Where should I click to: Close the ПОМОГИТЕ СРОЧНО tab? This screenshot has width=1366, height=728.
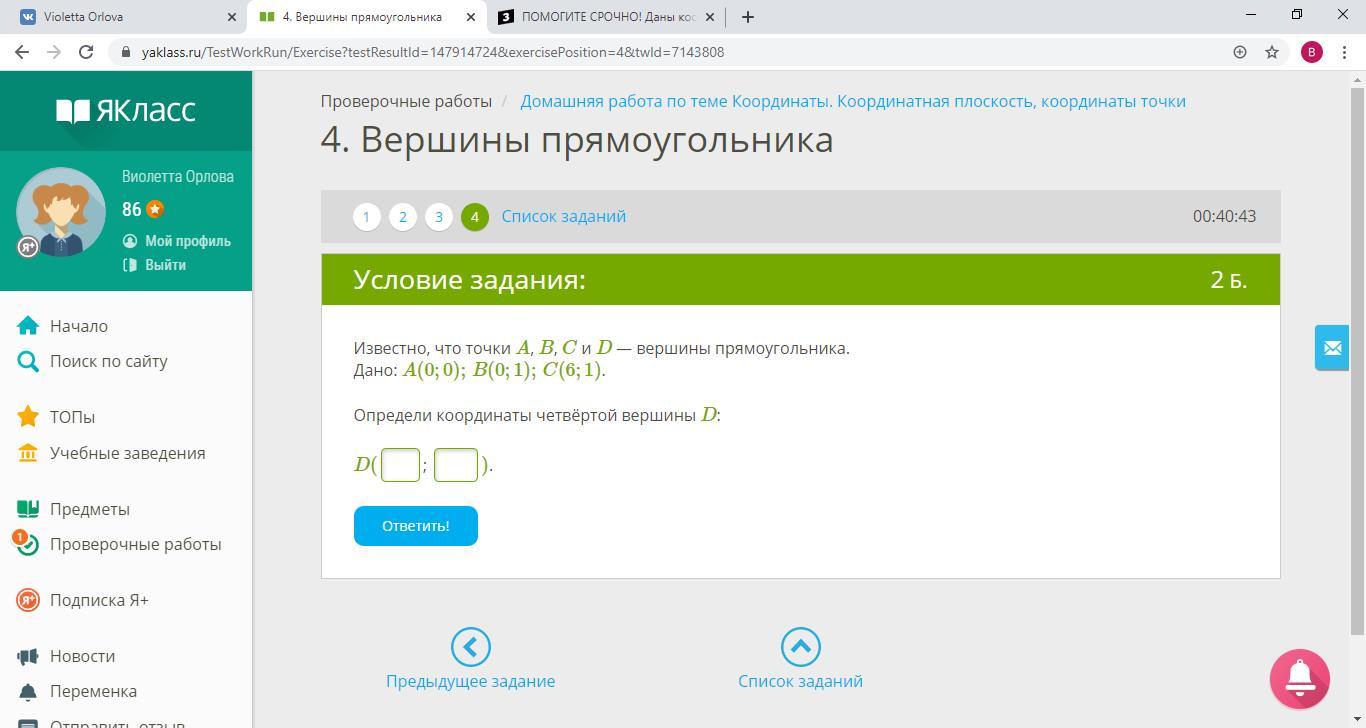(709, 17)
